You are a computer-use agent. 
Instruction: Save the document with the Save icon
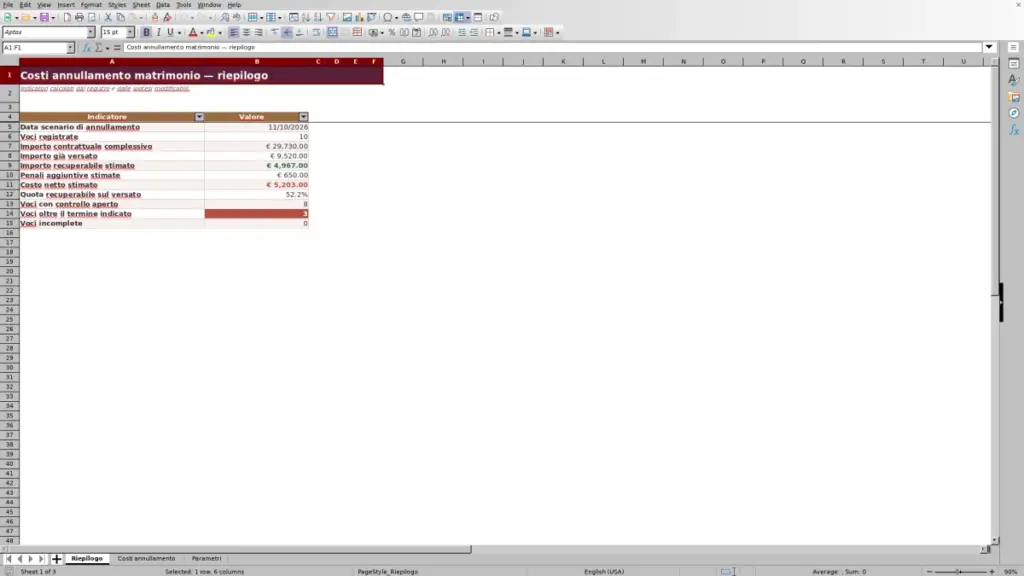point(44,18)
